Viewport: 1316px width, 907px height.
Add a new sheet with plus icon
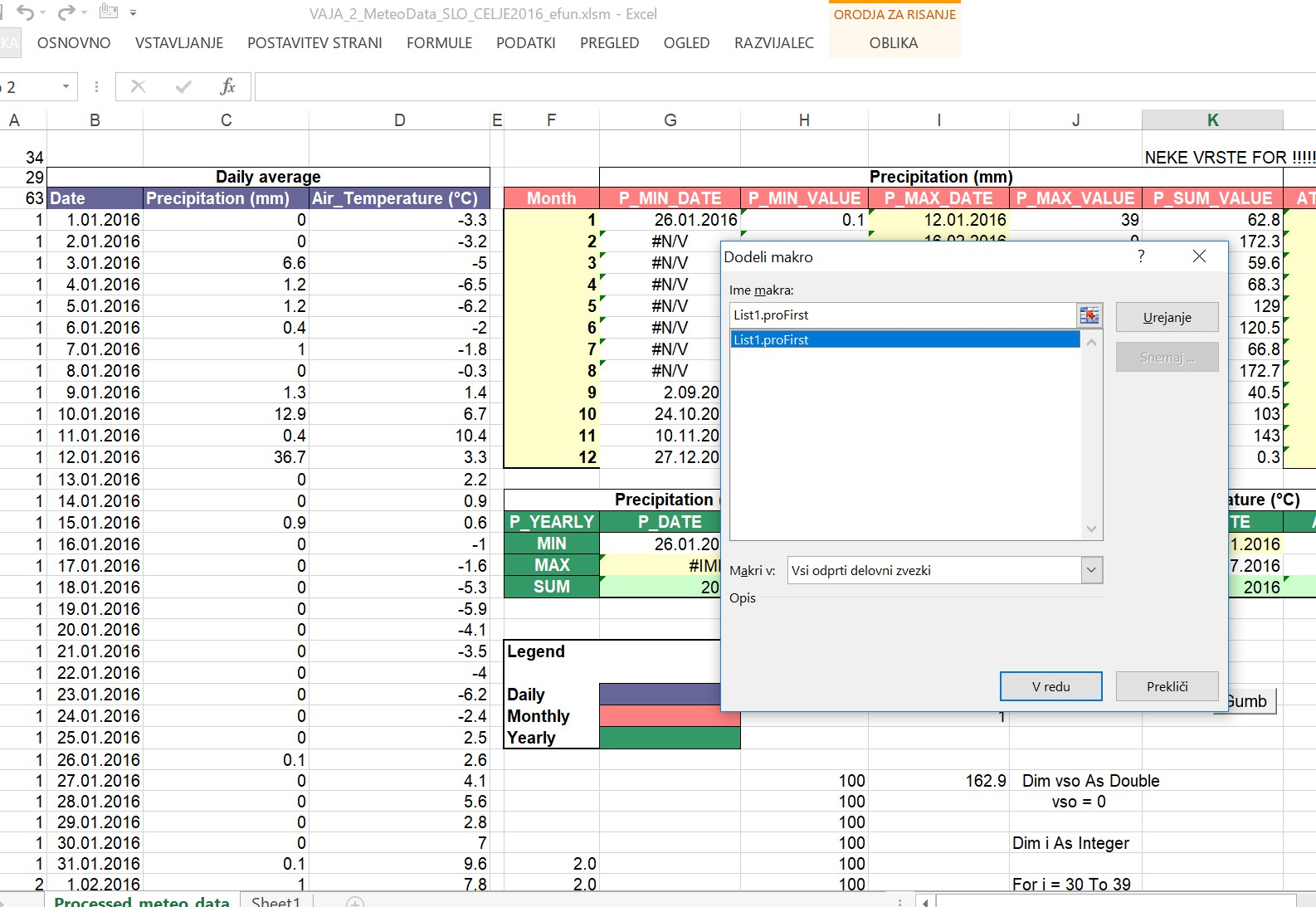pyautogui.click(x=355, y=901)
